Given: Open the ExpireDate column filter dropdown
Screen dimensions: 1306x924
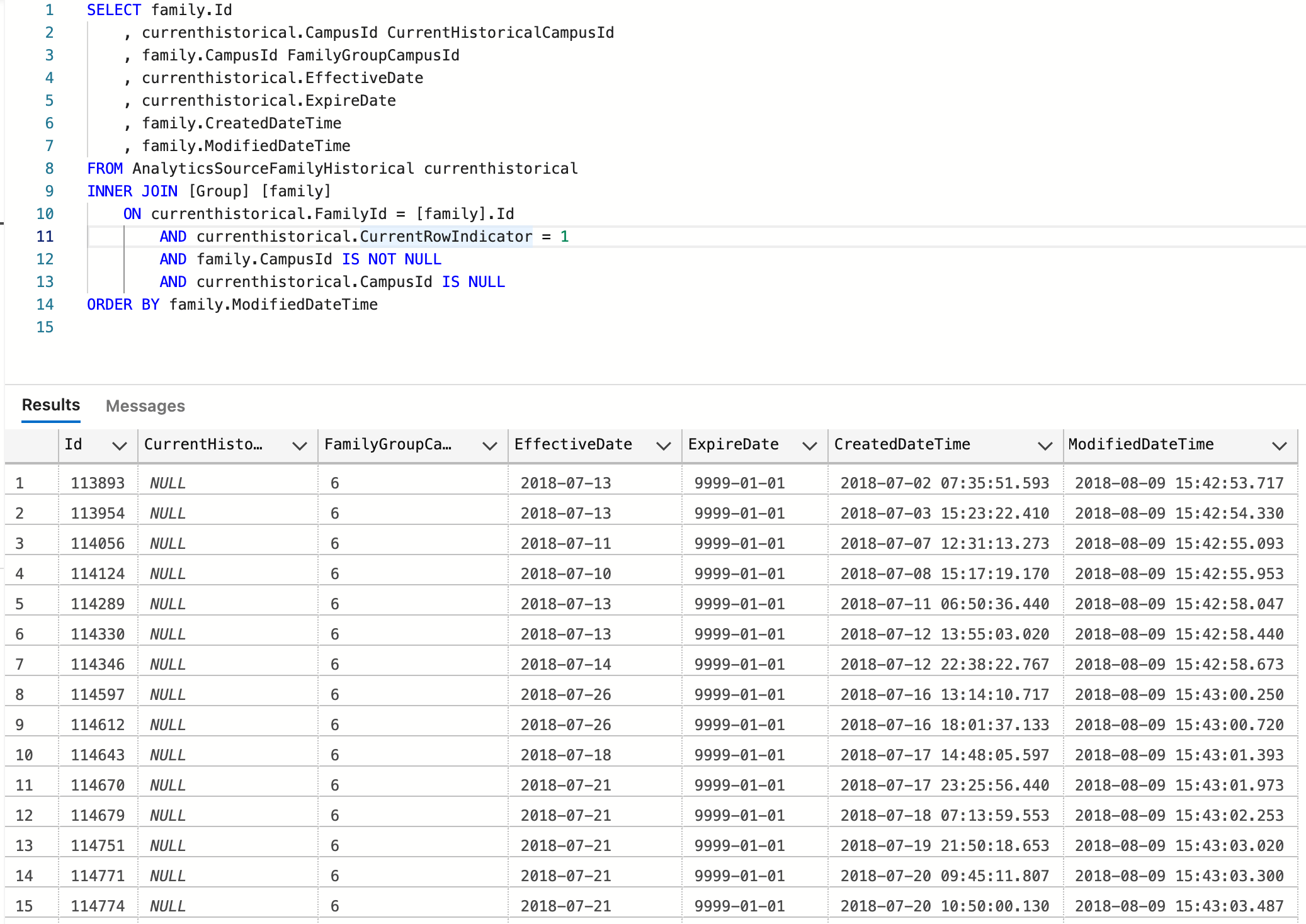Looking at the screenshot, I should [x=810, y=445].
